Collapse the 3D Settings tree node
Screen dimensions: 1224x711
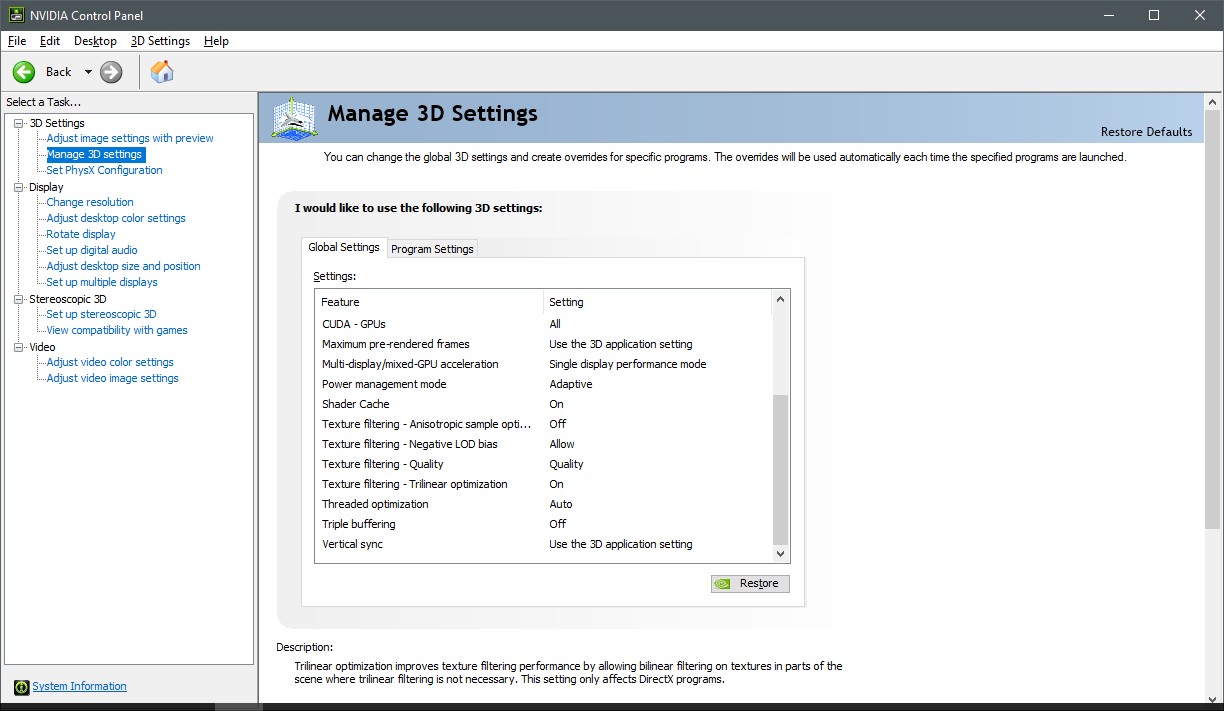[x=19, y=123]
